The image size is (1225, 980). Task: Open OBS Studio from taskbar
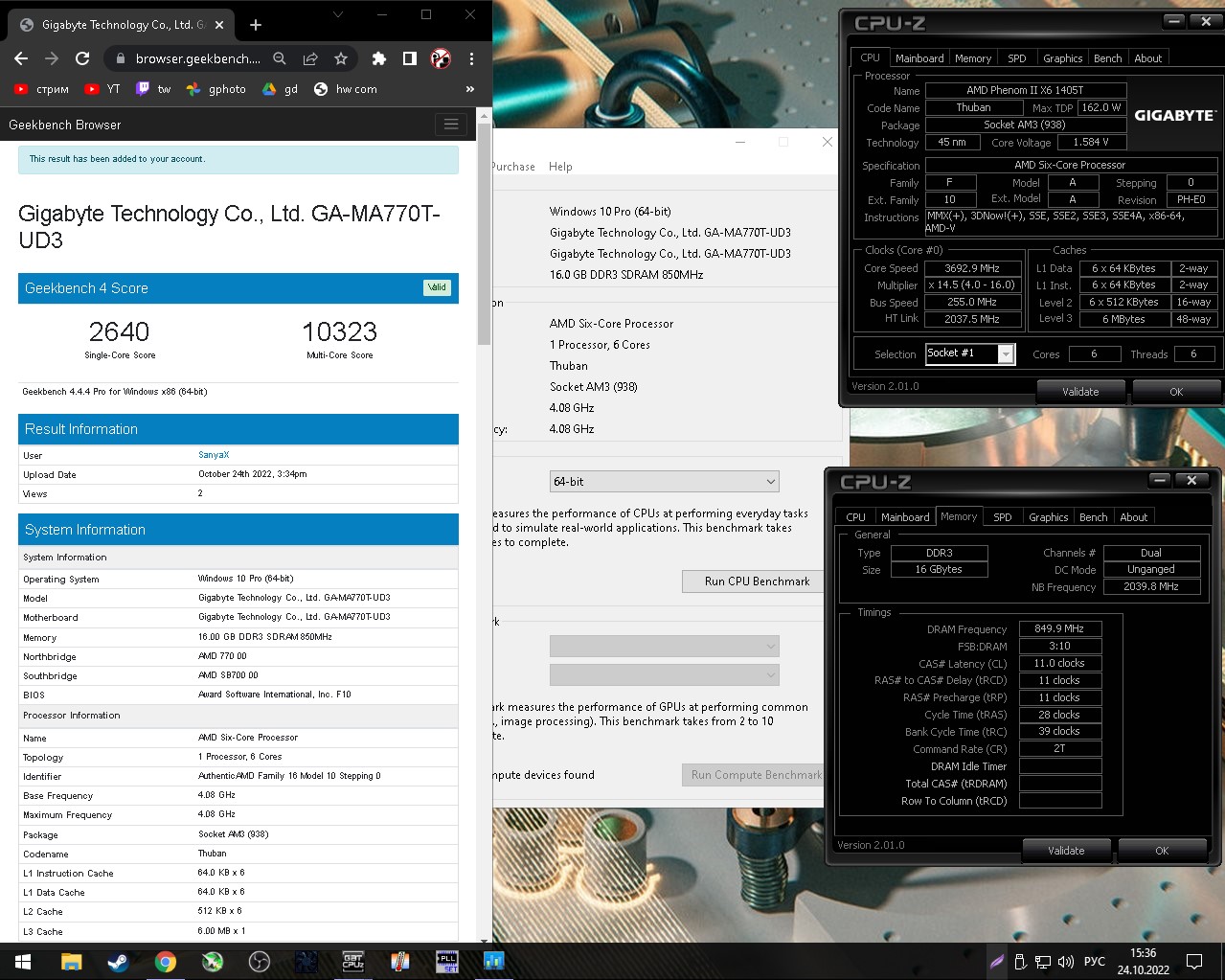[260, 962]
